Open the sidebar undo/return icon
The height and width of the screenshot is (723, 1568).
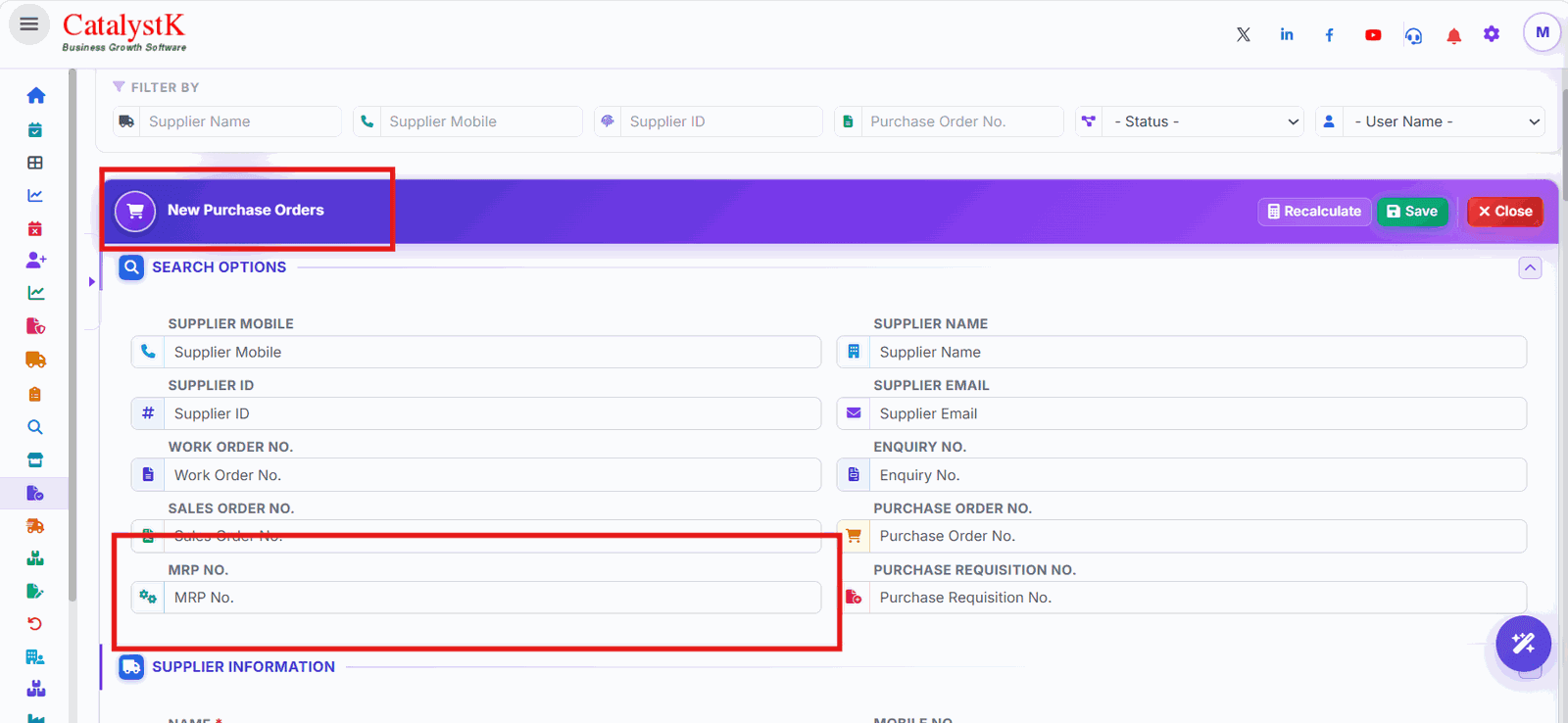(35, 624)
